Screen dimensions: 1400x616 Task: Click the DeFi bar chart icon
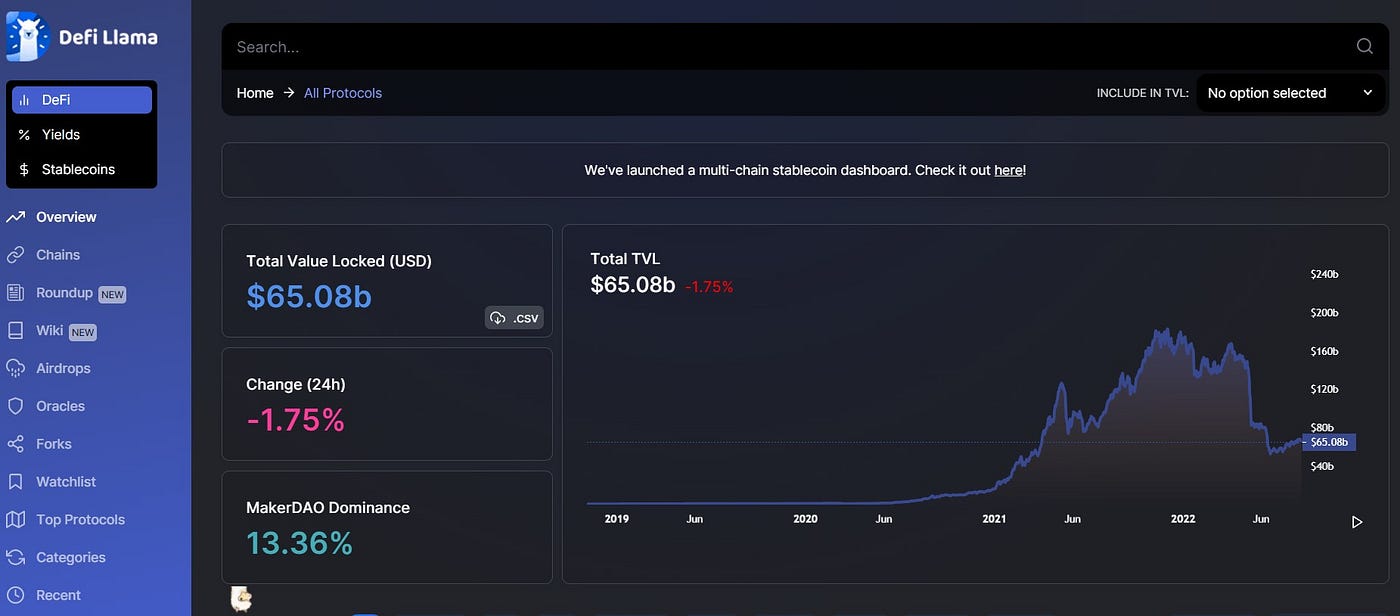coord(24,100)
